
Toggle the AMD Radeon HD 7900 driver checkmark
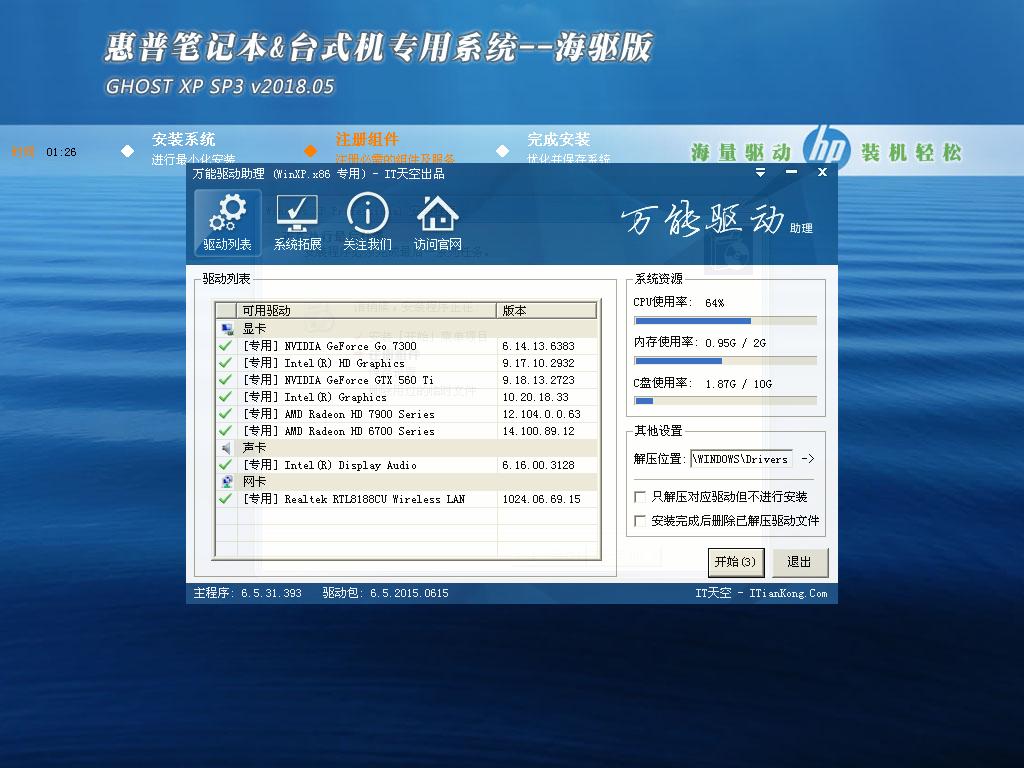coord(225,413)
